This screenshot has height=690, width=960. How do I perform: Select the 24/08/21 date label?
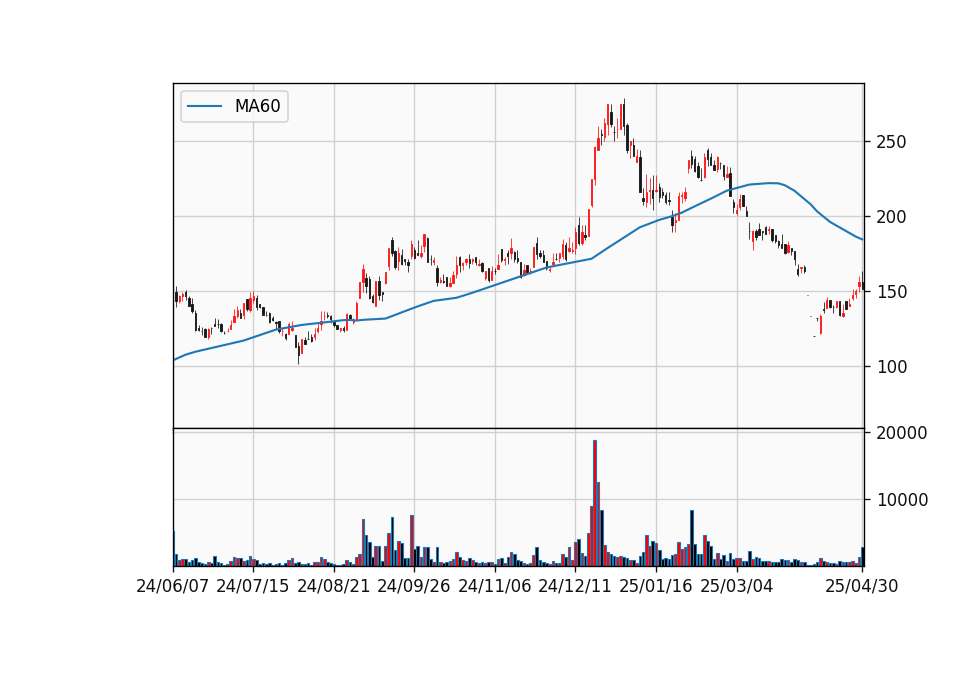(x=333, y=586)
